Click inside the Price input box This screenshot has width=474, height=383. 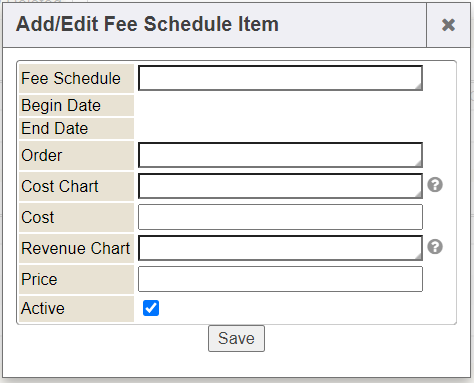point(280,279)
